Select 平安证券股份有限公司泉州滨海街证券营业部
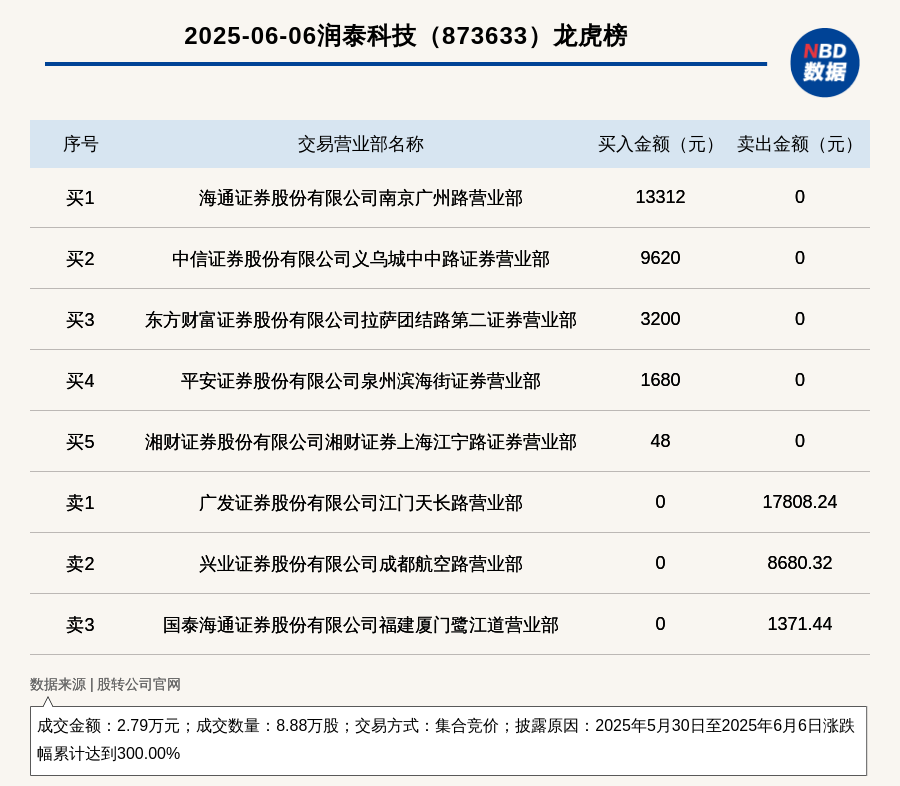Image resolution: width=900 pixels, height=786 pixels. pos(360,381)
